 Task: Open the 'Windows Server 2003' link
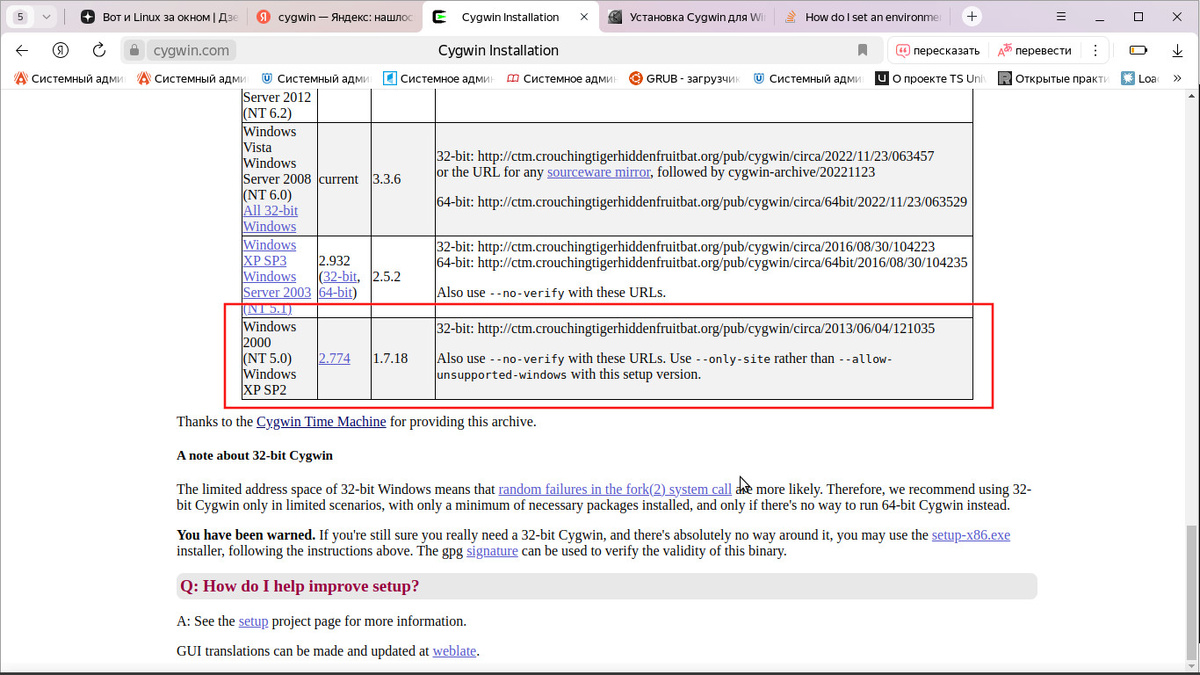point(277,284)
